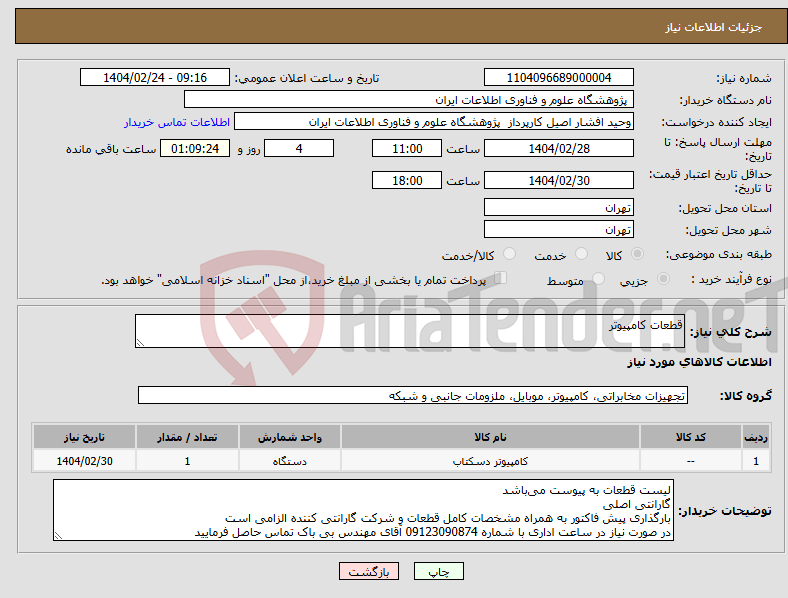Click the توضیحات خریدار text area
This screenshot has width=788, height=598.
(363, 510)
